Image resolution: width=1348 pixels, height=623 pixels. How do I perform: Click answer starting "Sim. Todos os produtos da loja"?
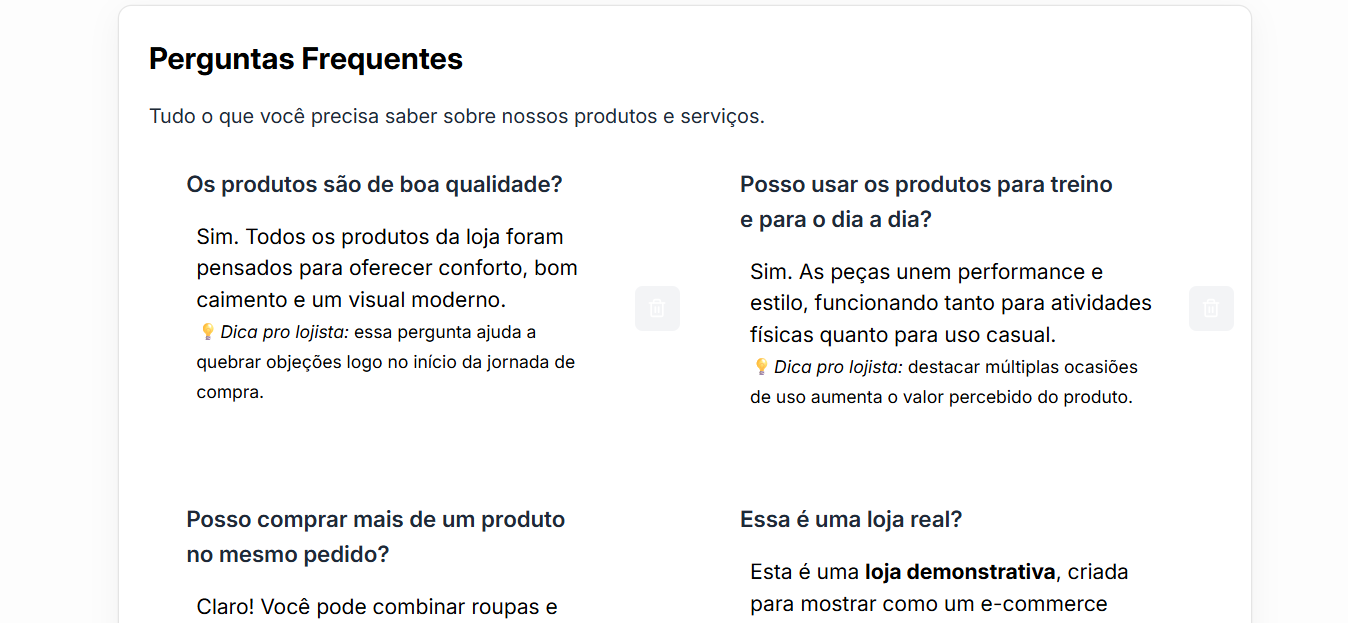click(386, 268)
